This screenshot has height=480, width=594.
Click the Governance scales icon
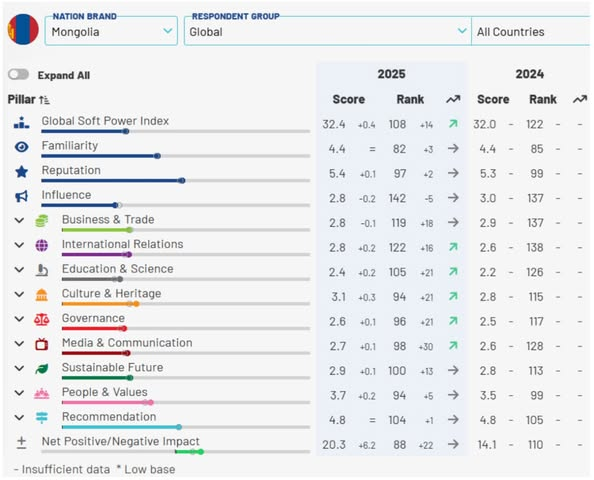42,320
